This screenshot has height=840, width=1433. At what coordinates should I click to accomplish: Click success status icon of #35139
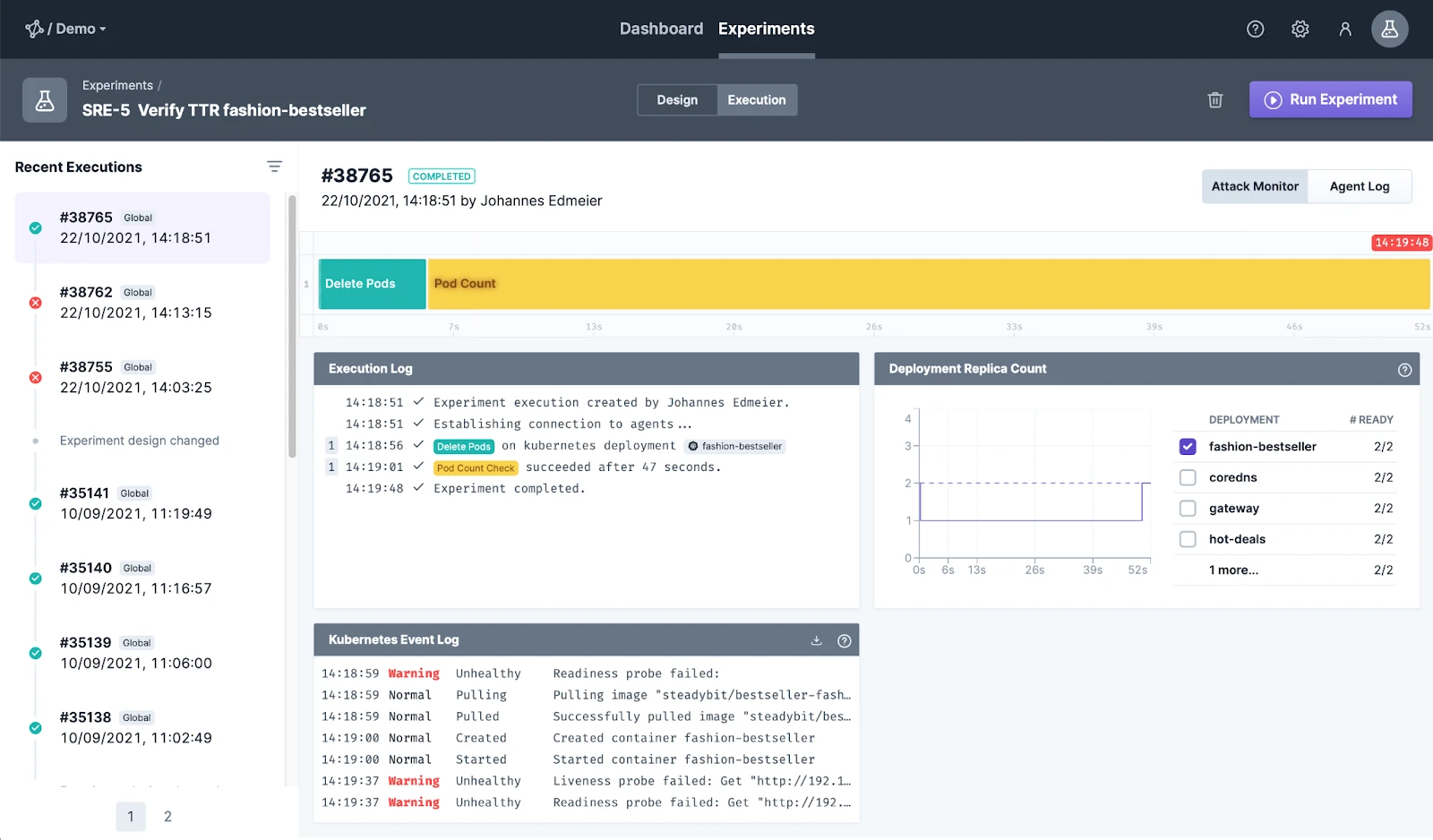36,653
